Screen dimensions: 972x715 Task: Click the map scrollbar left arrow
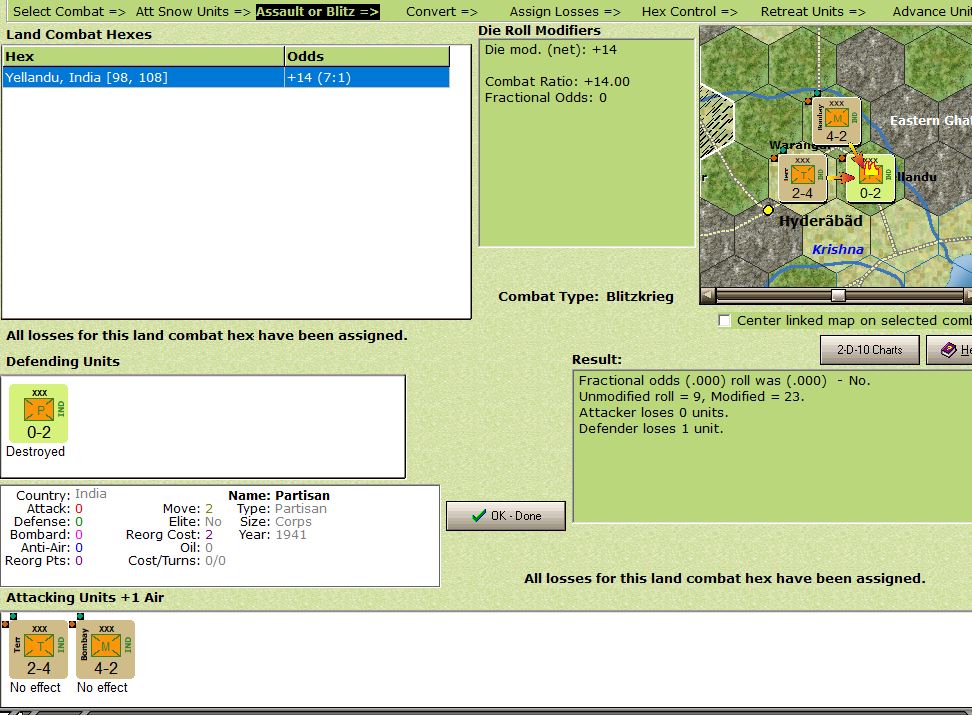707,295
